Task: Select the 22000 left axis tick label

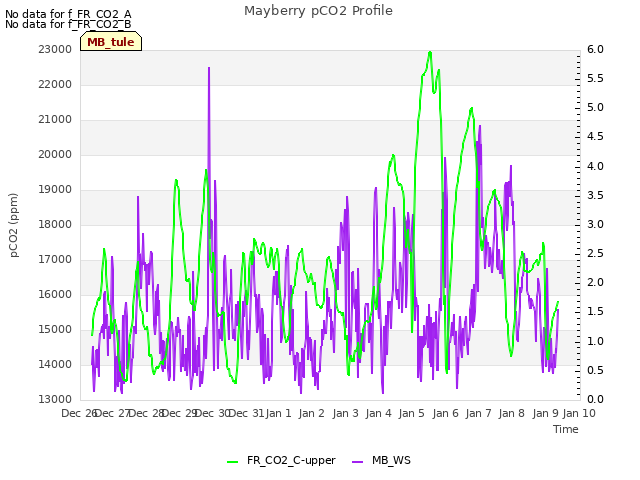Action: pyautogui.click(x=55, y=84)
